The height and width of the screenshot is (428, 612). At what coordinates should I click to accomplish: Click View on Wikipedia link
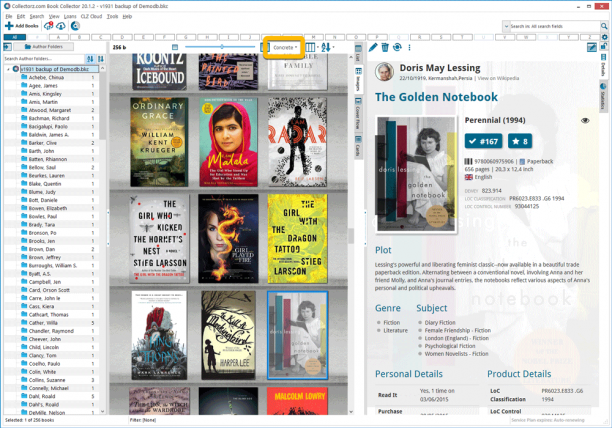[498, 78]
